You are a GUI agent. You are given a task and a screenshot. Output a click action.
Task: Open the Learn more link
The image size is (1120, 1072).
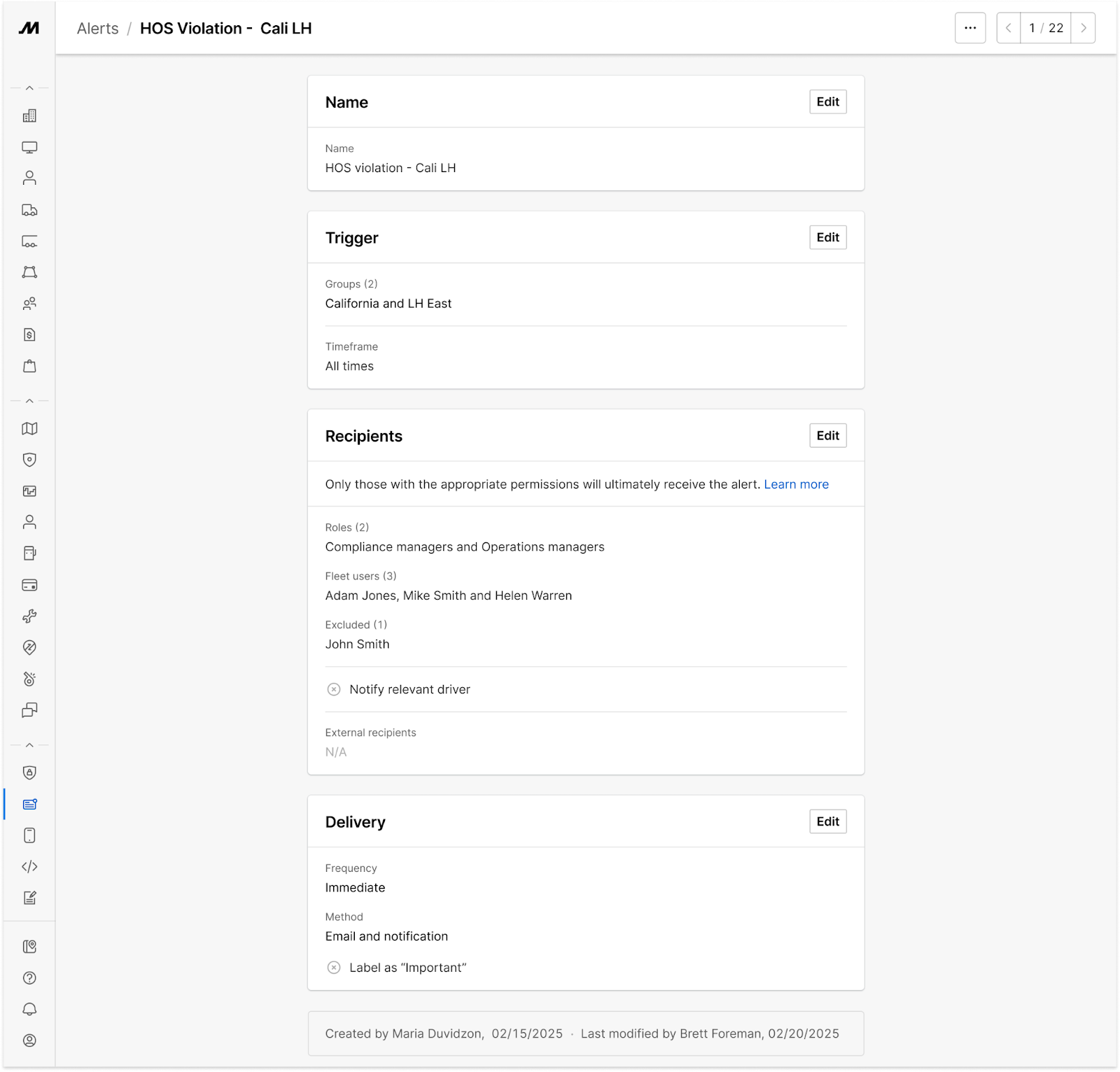[x=796, y=484]
